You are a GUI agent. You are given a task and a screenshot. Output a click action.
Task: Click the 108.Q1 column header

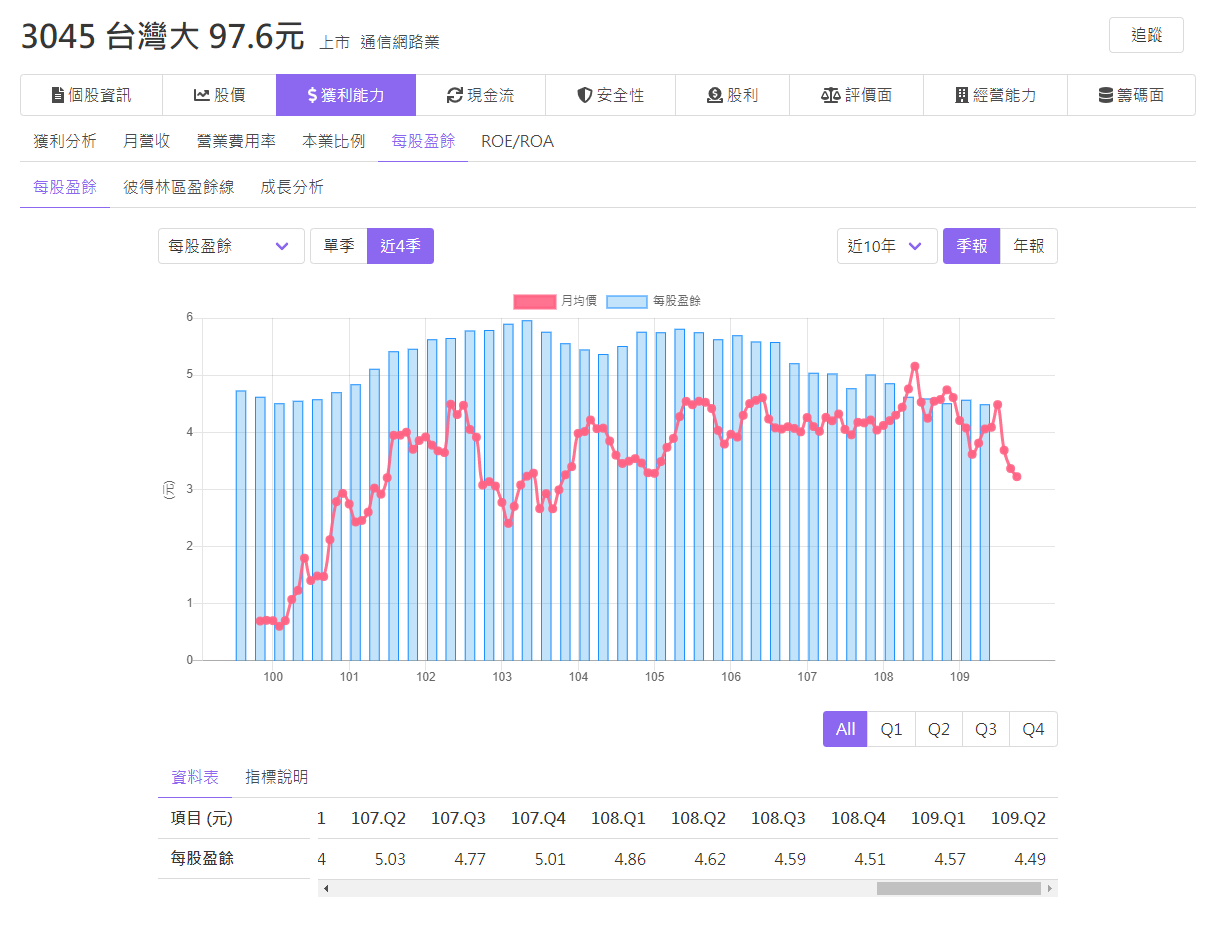(x=618, y=818)
